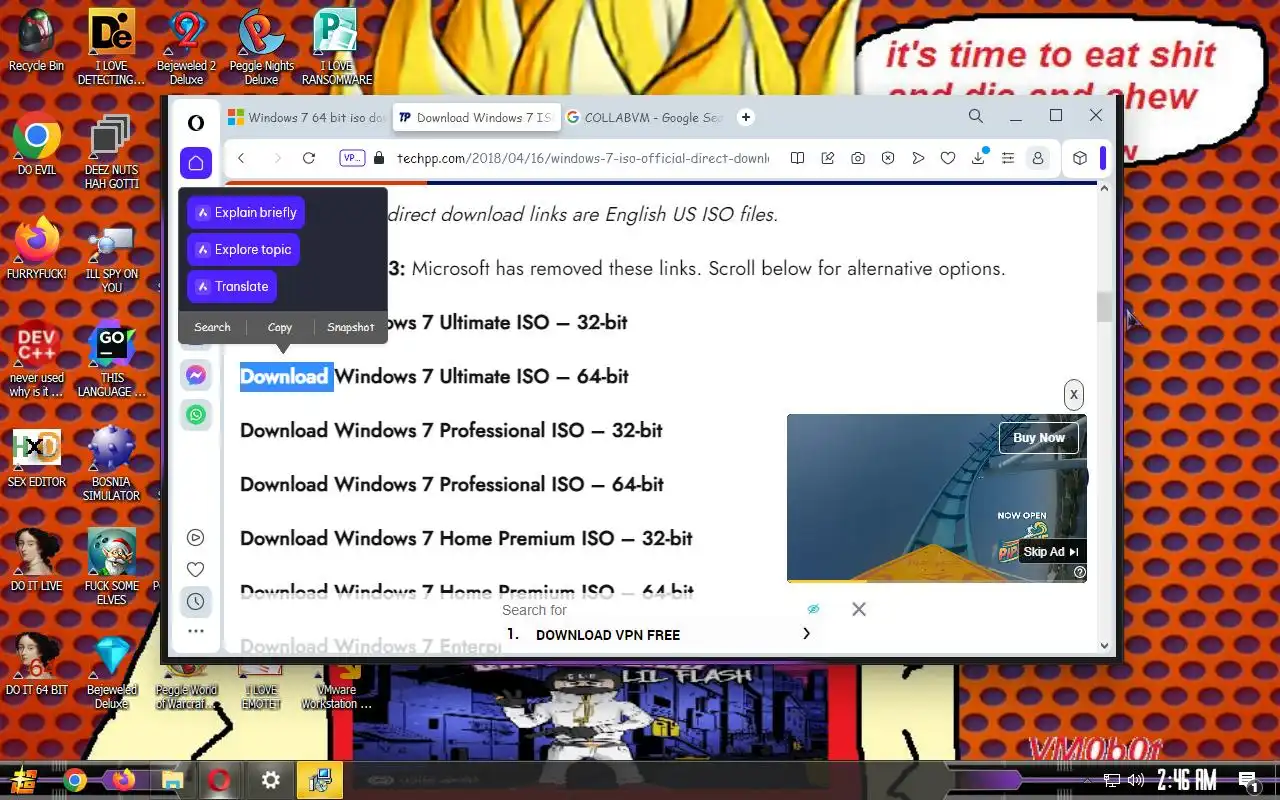Open the profile account icon

1038,158
